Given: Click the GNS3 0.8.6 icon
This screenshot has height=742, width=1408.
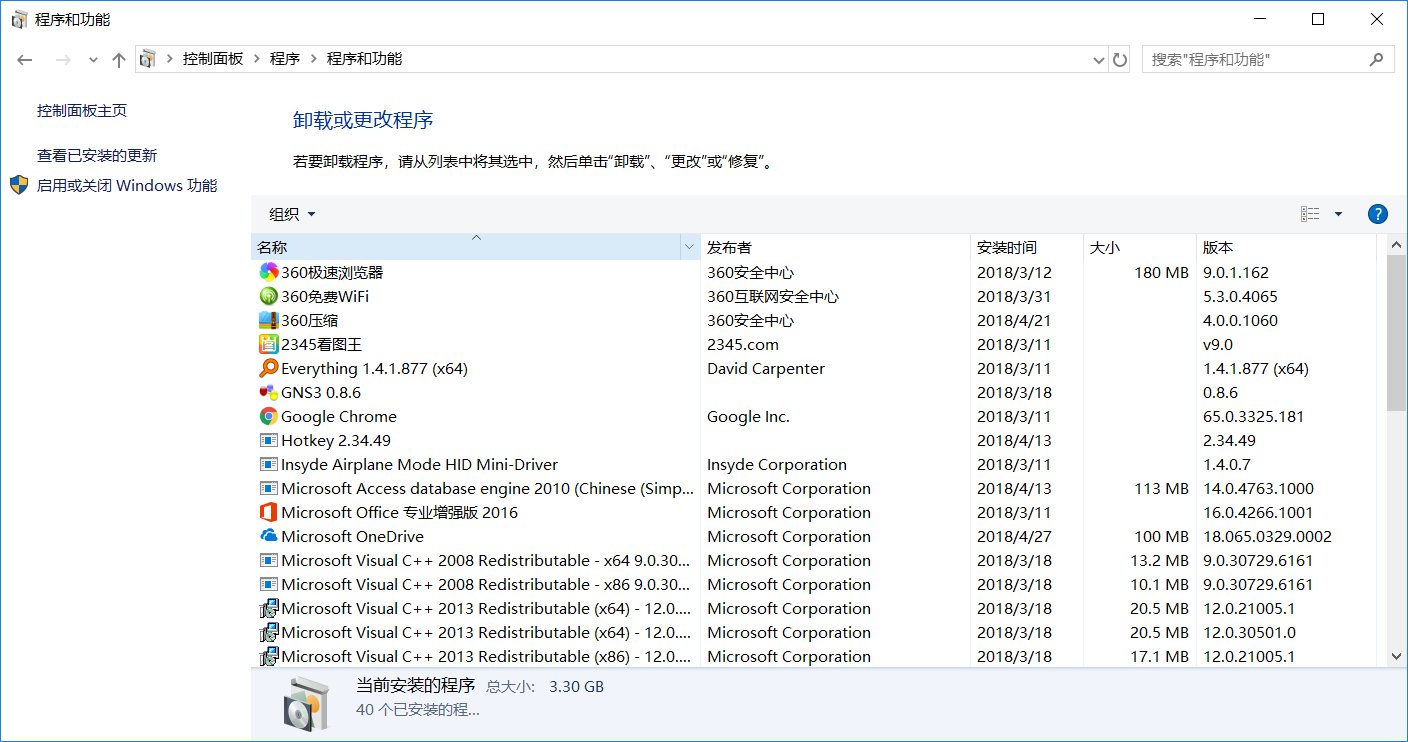Looking at the screenshot, I should 268,392.
